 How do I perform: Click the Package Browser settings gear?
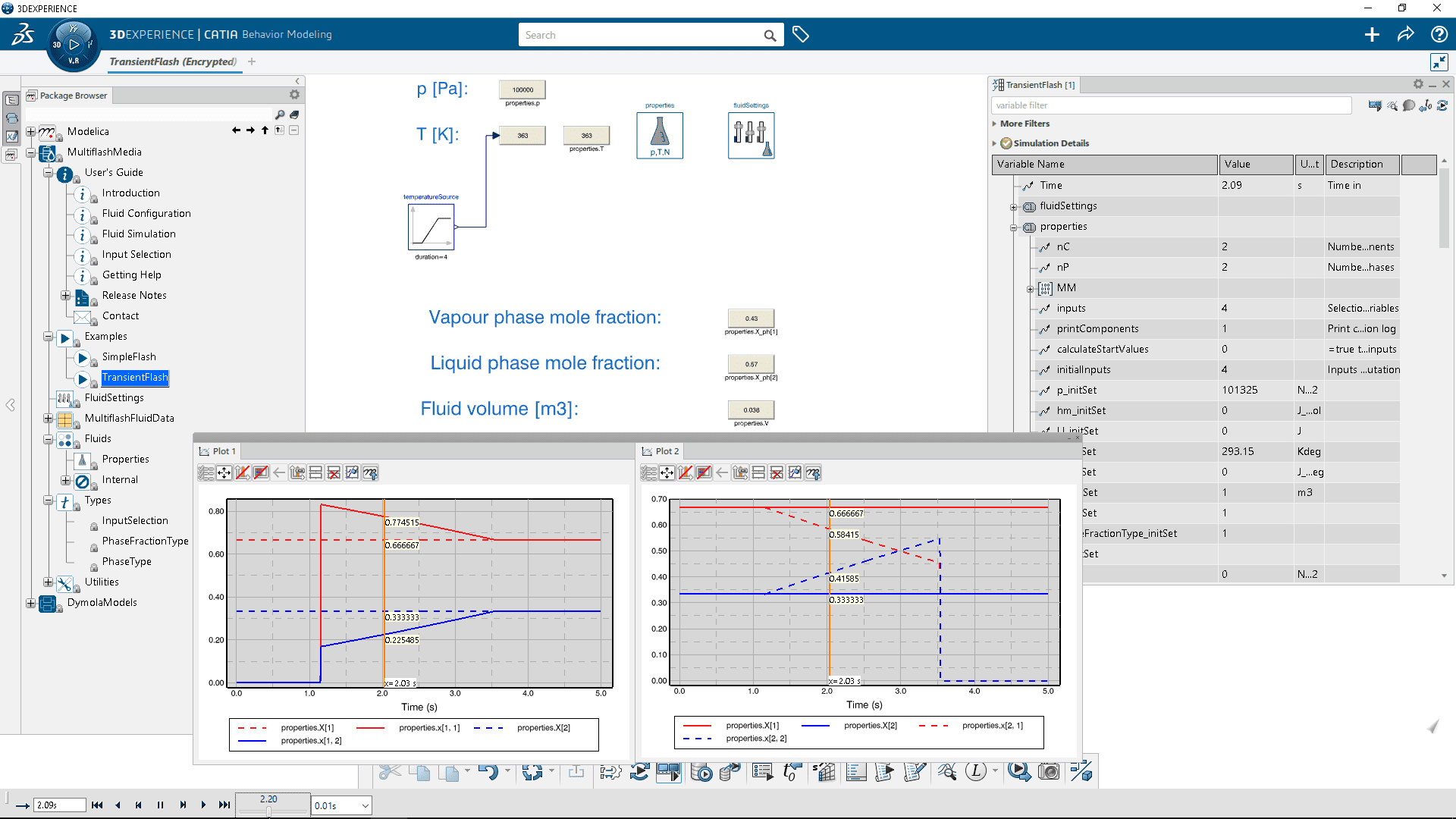(x=294, y=95)
